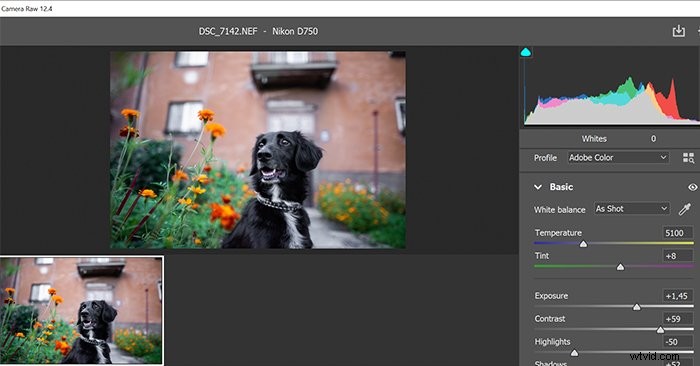Click the Highlights label
The width and height of the screenshot is (700, 366).
tap(552, 342)
